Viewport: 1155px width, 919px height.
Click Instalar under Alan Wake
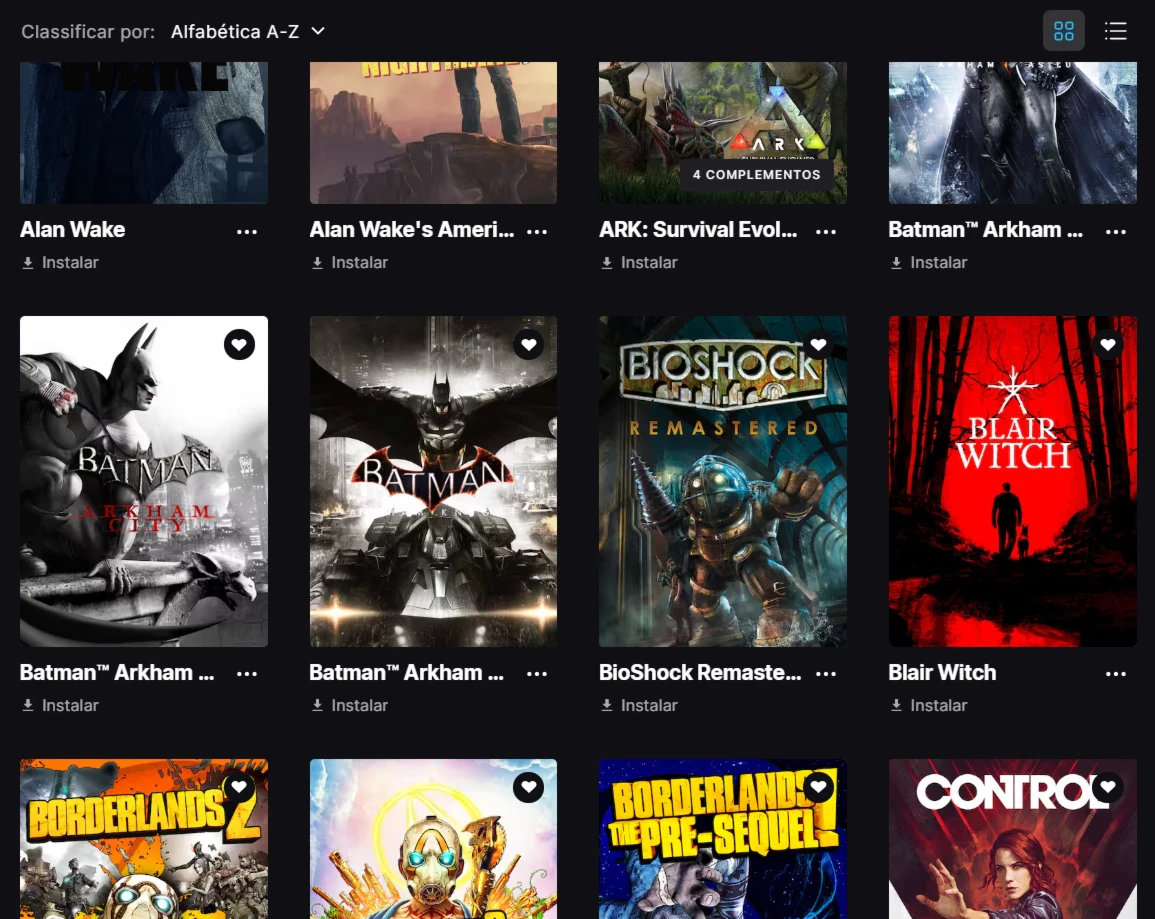pyautogui.click(x=60, y=263)
